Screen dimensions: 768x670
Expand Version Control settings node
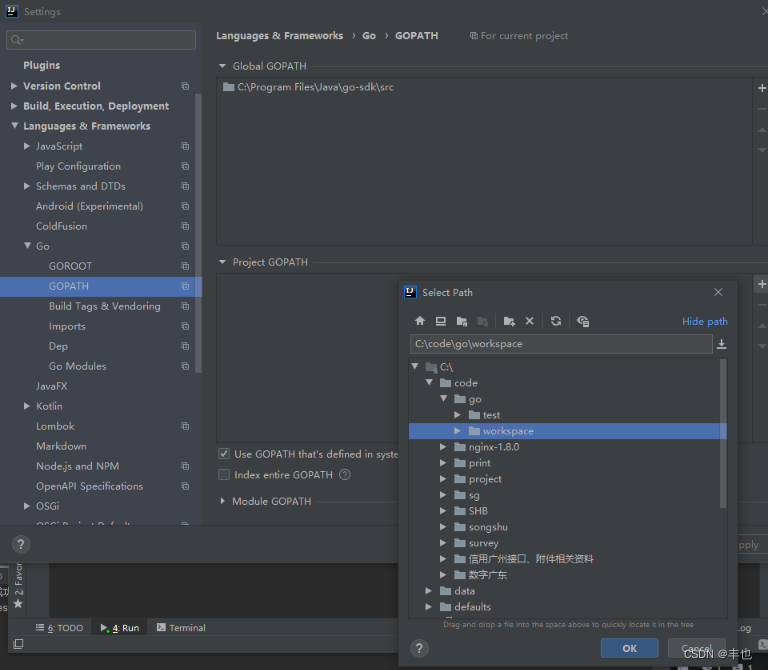(x=14, y=86)
